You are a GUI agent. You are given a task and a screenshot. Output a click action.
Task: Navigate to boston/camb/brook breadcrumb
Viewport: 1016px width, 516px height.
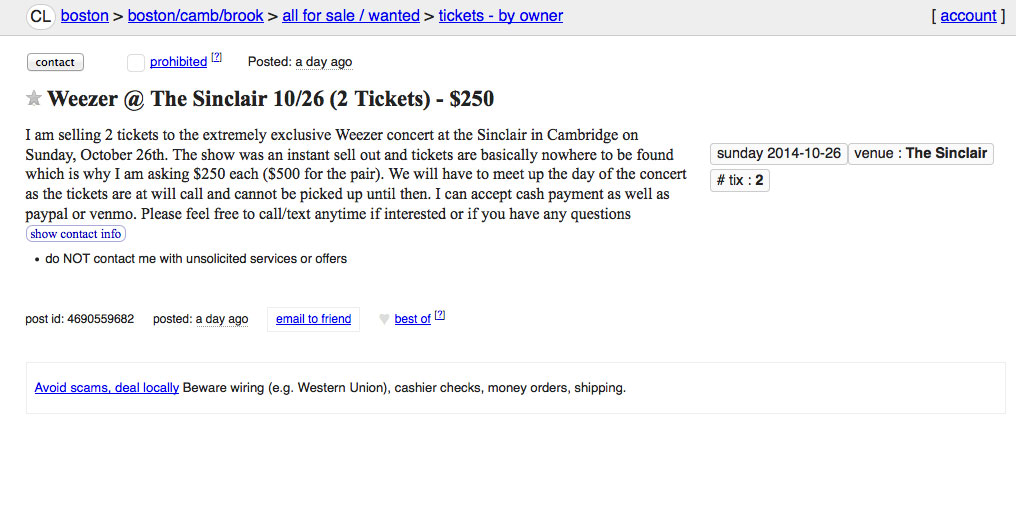(x=196, y=16)
